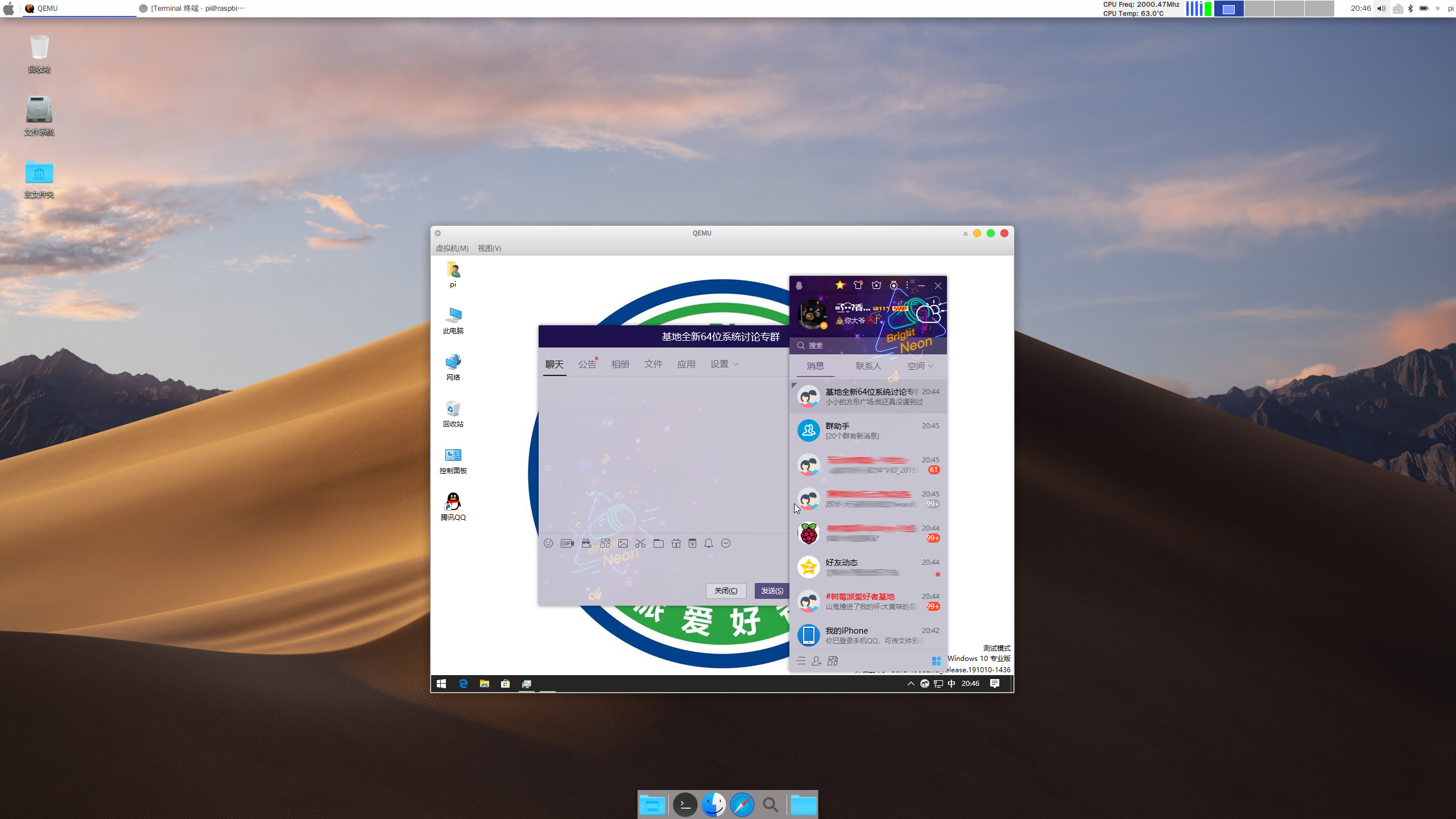Open the send file folder icon

[658, 543]
